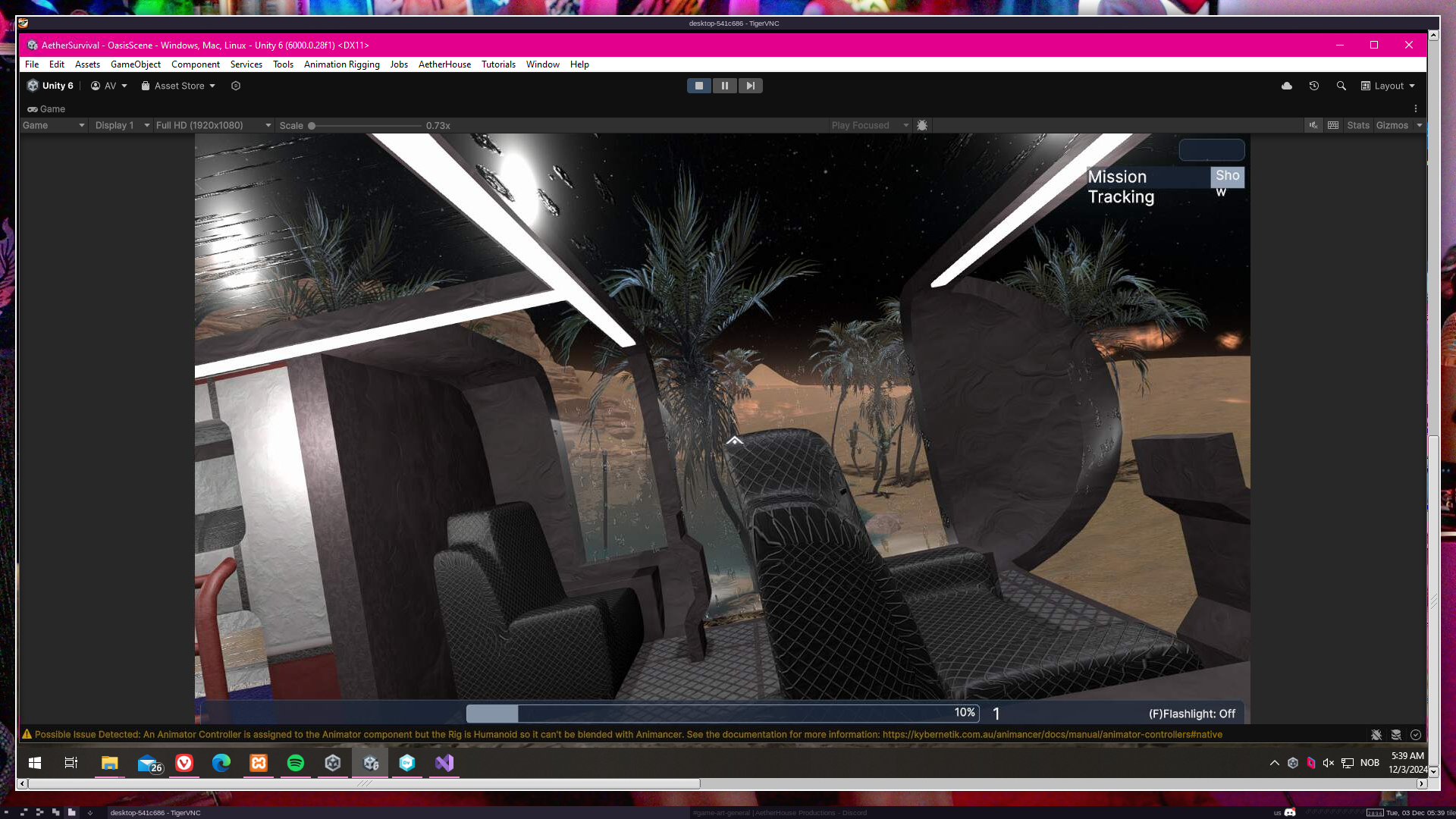Open the Undo History icon
The height and width of the screenshot is (819, 1456).
pyautogui.click(x=1314, y=86)
